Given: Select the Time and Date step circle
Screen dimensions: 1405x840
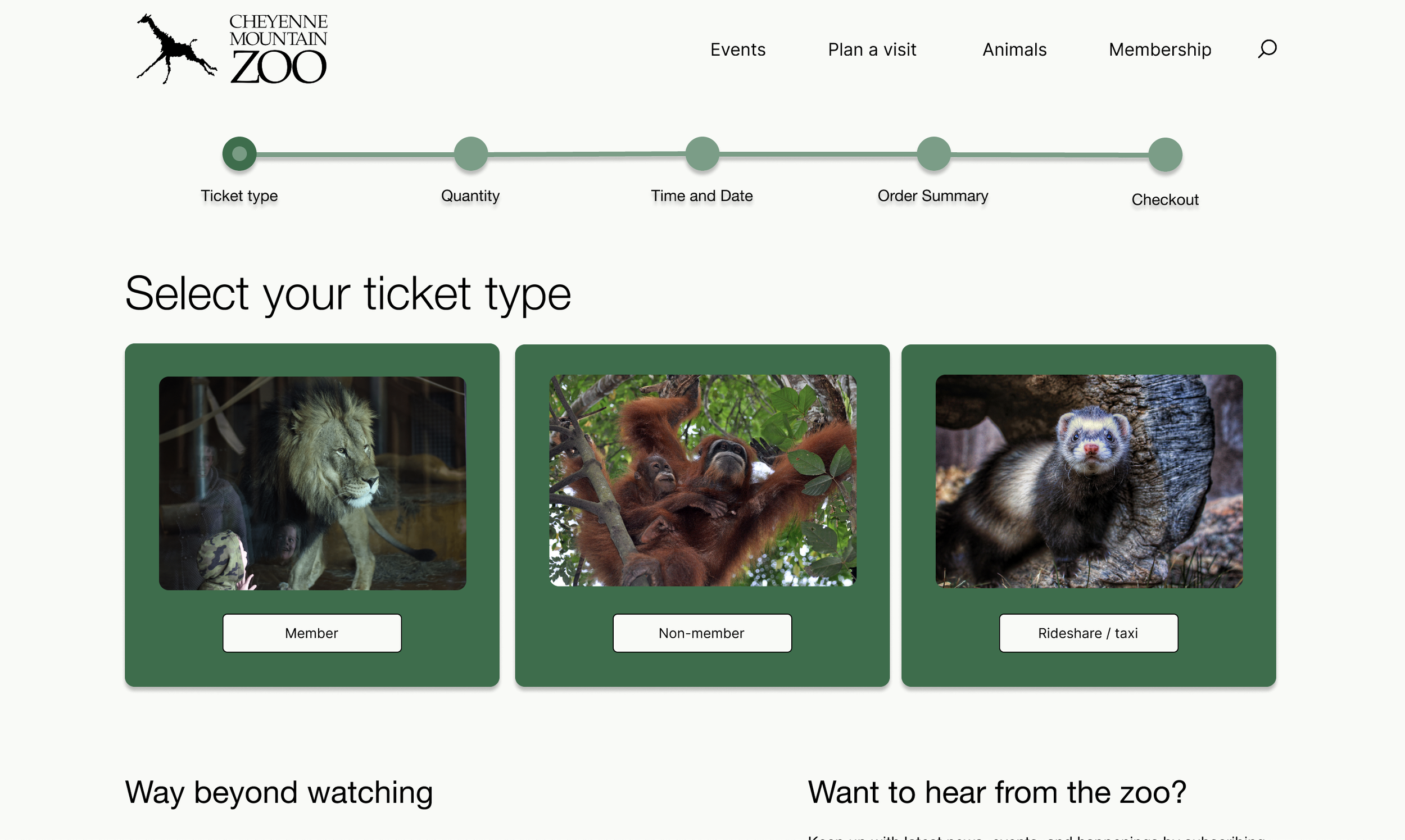Looking at the screenshot, I should point(702,153).
